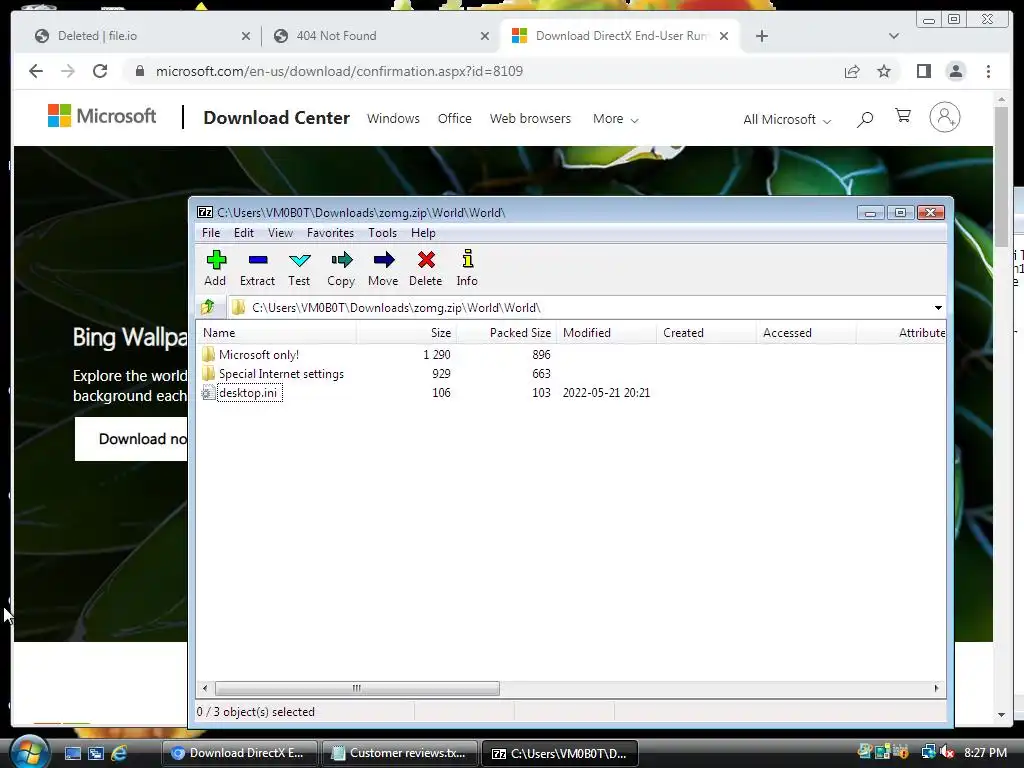Image resolution: width=1024 pixels, height=768 pixels.
Task: Sort by Packed Size column
Action: click(506, 332)
